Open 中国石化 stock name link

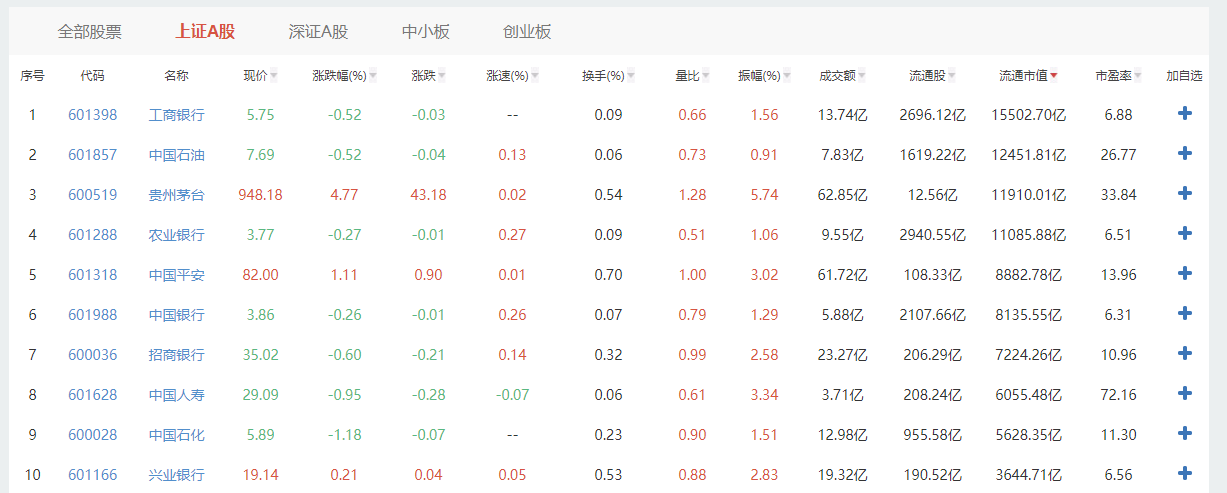176,435
